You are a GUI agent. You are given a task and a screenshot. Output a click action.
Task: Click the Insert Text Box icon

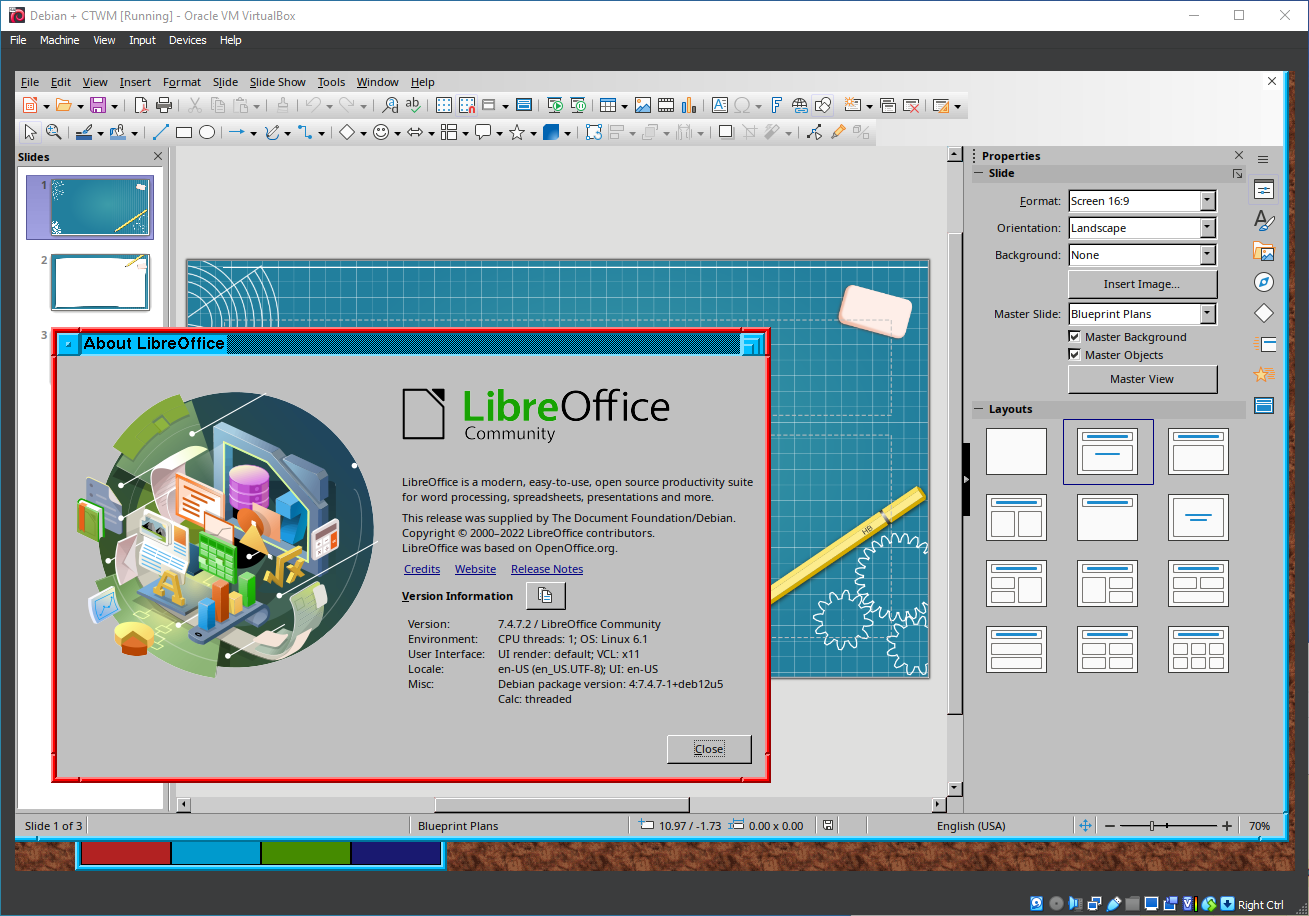[x=719, y=105]
